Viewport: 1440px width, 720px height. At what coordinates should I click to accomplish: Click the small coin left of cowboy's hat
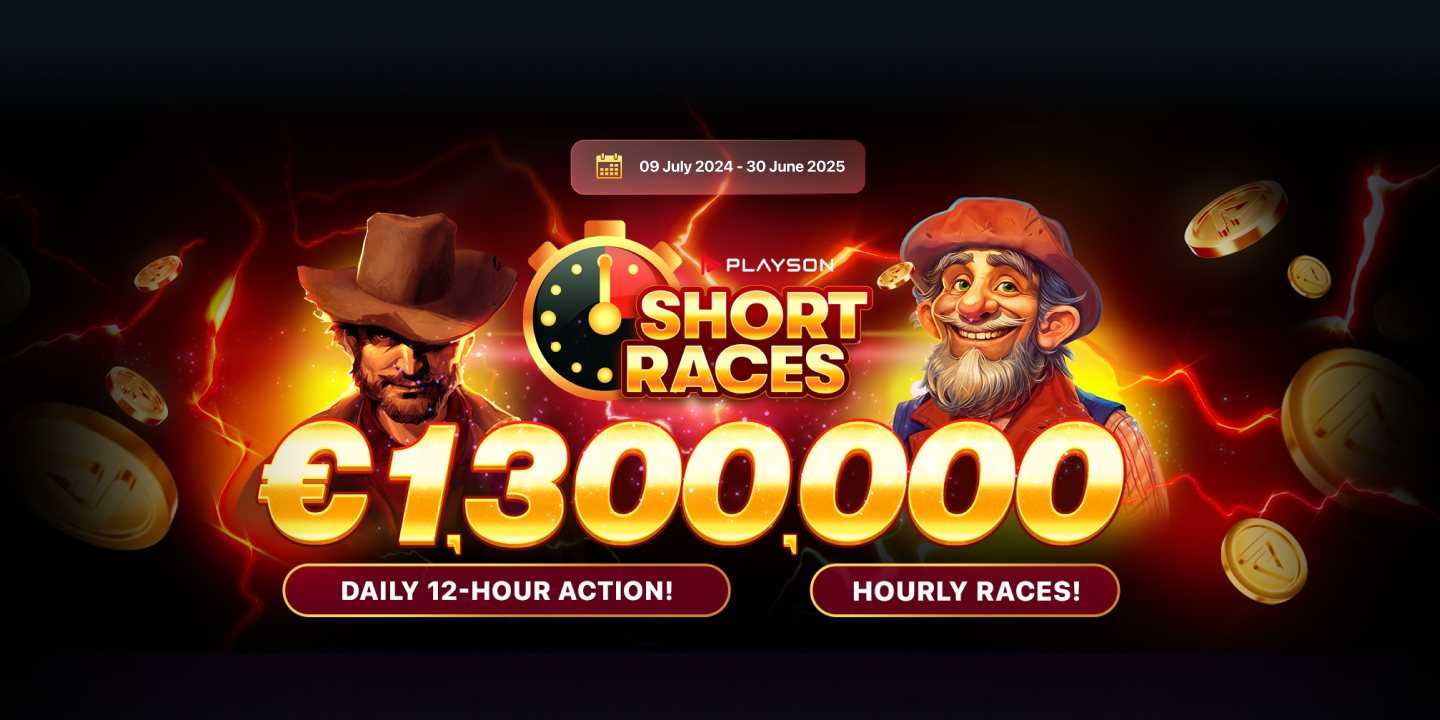click(158, 272)
